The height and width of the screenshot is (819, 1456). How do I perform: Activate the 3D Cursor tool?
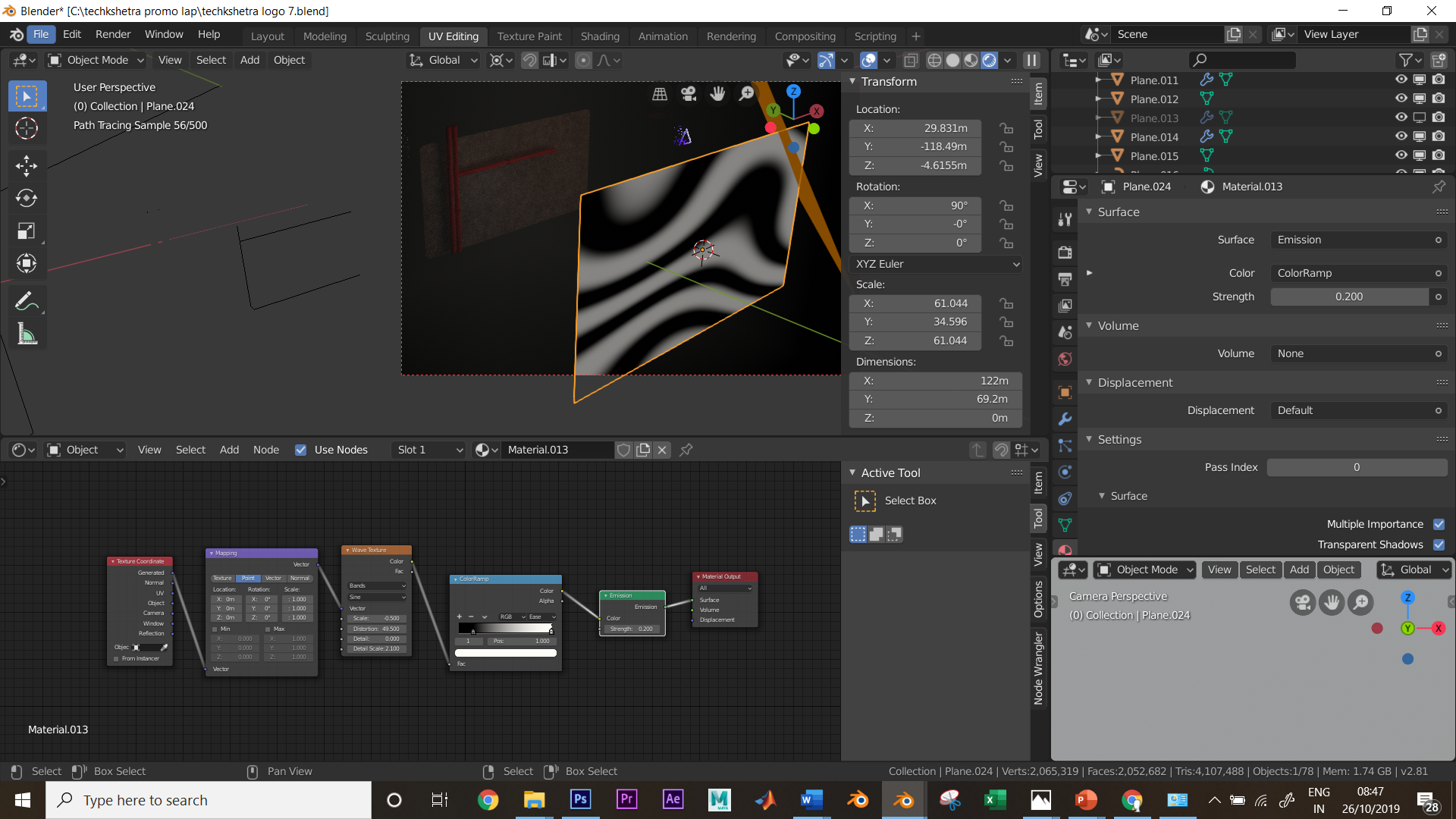[27, 128]
